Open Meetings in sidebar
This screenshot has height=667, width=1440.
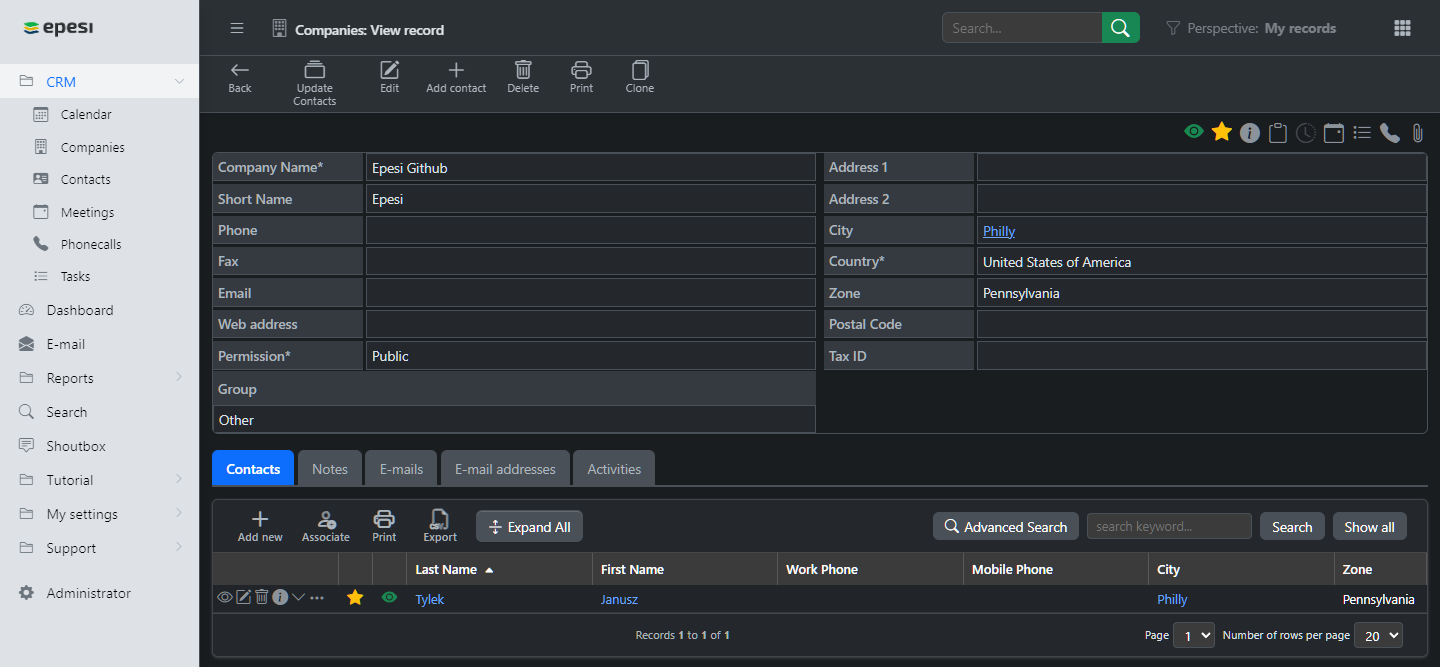(87, 212)
